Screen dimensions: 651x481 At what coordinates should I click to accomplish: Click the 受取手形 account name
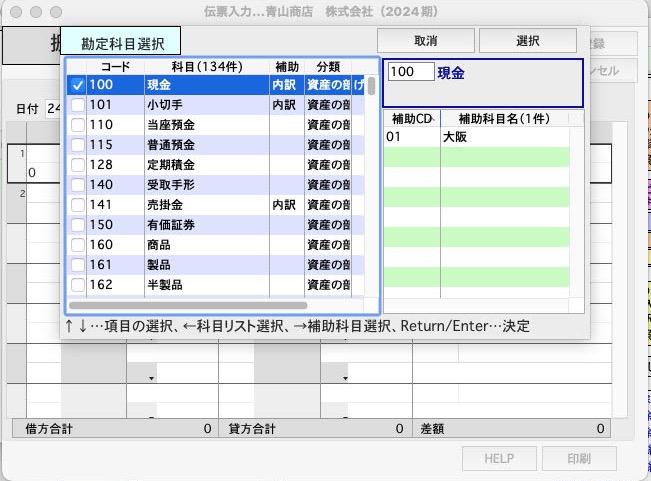click(172, 185)
